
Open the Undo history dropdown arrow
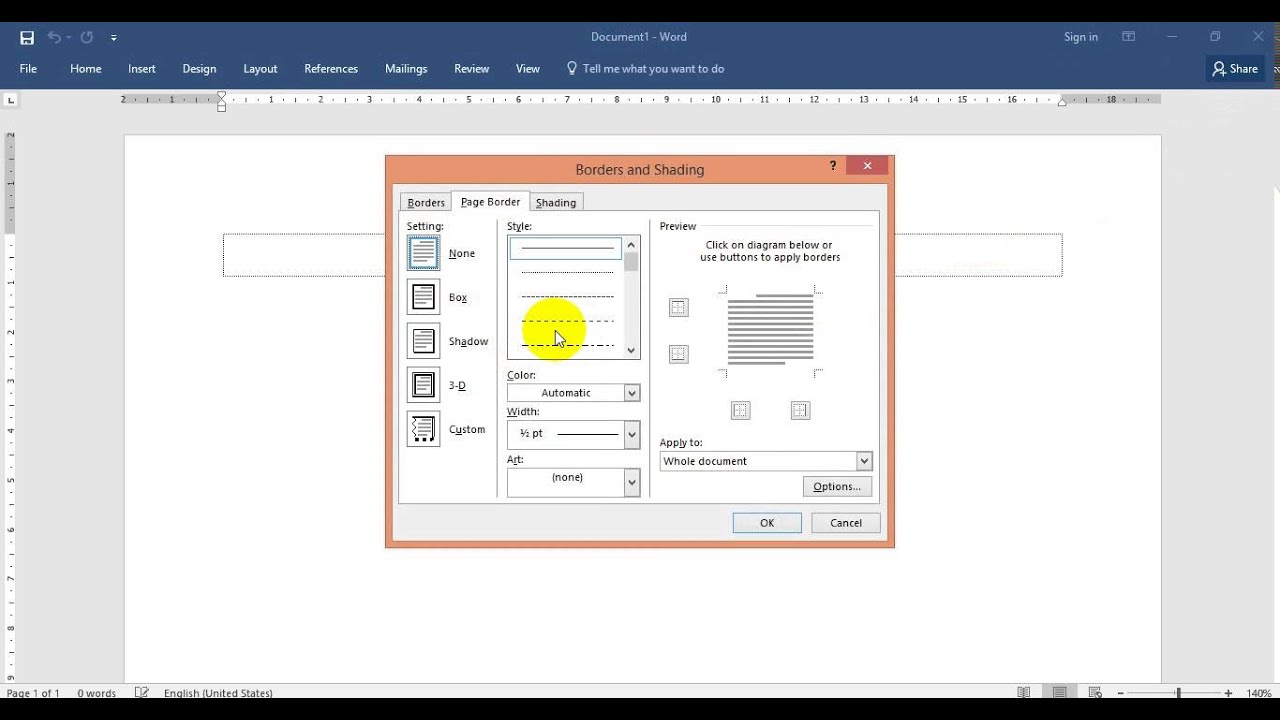click(68, 38)
